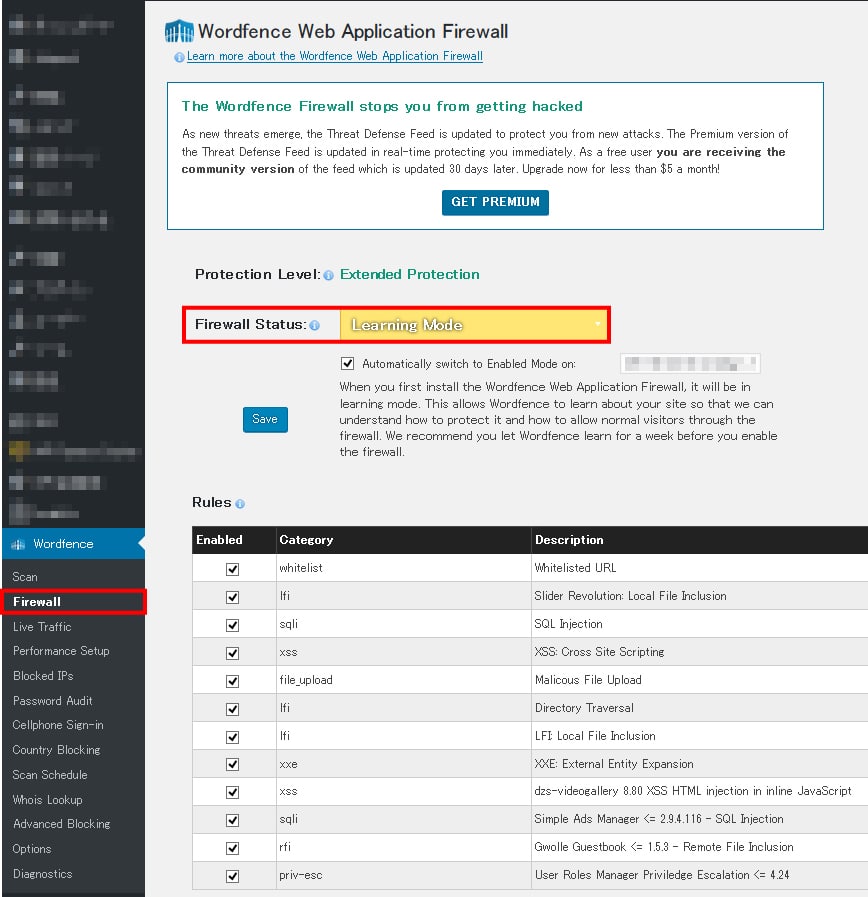Open Diagnostics page
868x897 pixels.
pyautogui.click(x=42, y=874)
